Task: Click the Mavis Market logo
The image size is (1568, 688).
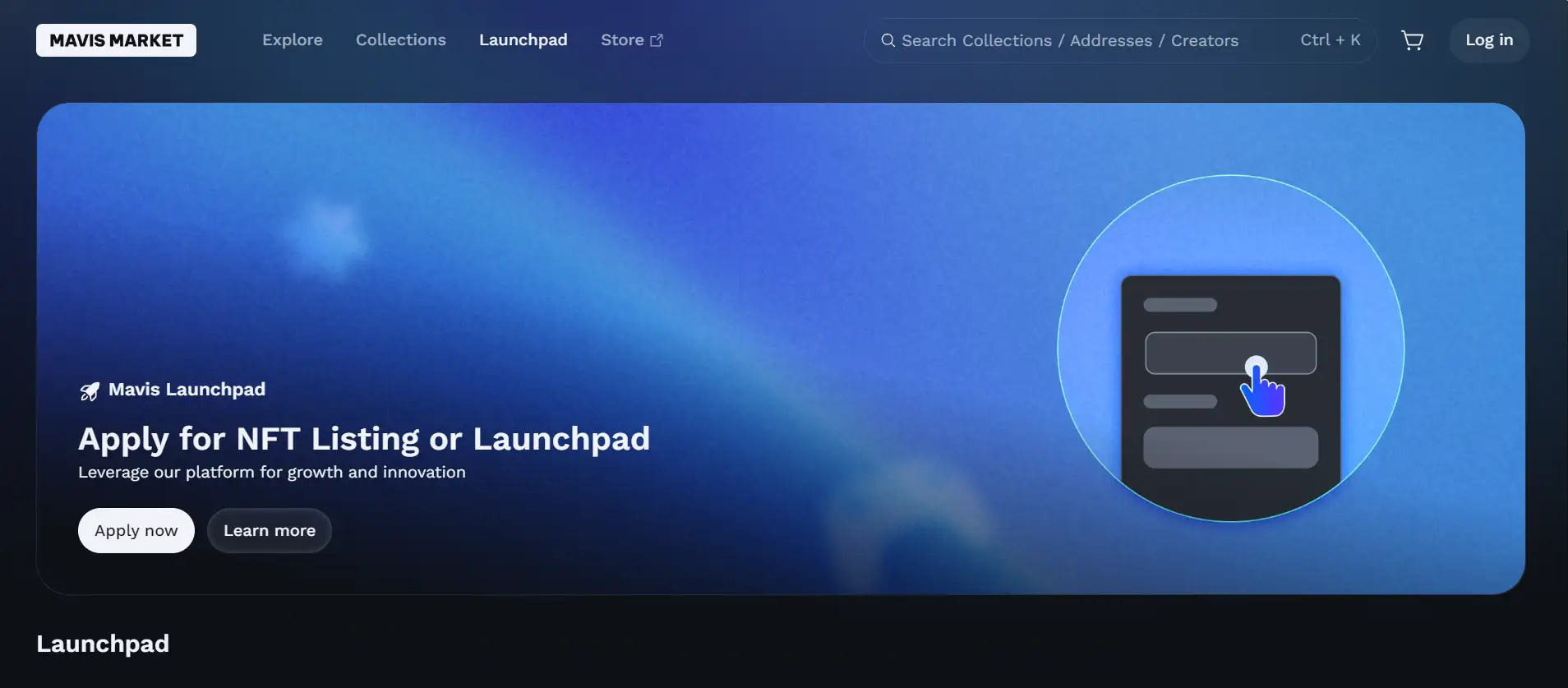Action: pos(116,40)
